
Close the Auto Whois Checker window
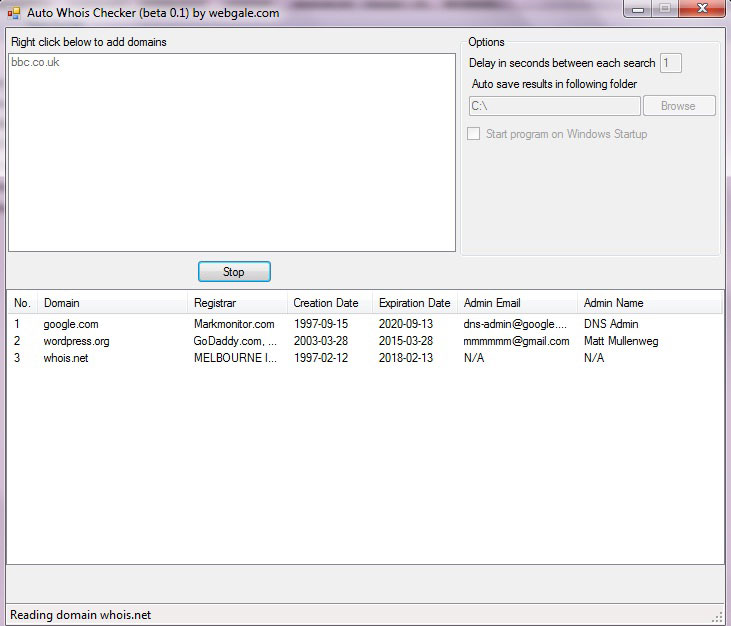(x=702, y=8)
